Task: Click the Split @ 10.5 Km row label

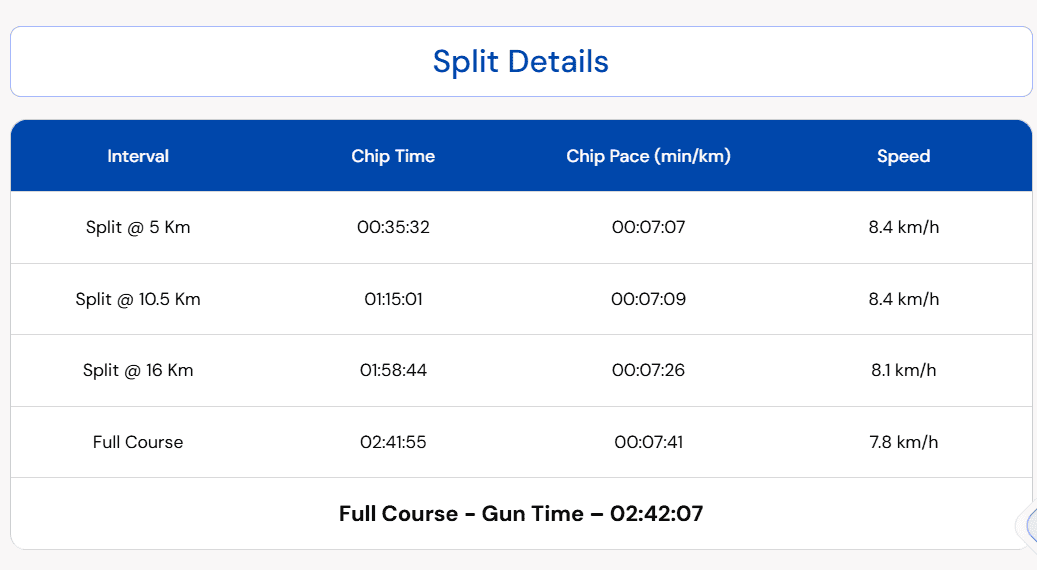Action: pyautogui.click(x=138, y=299)
